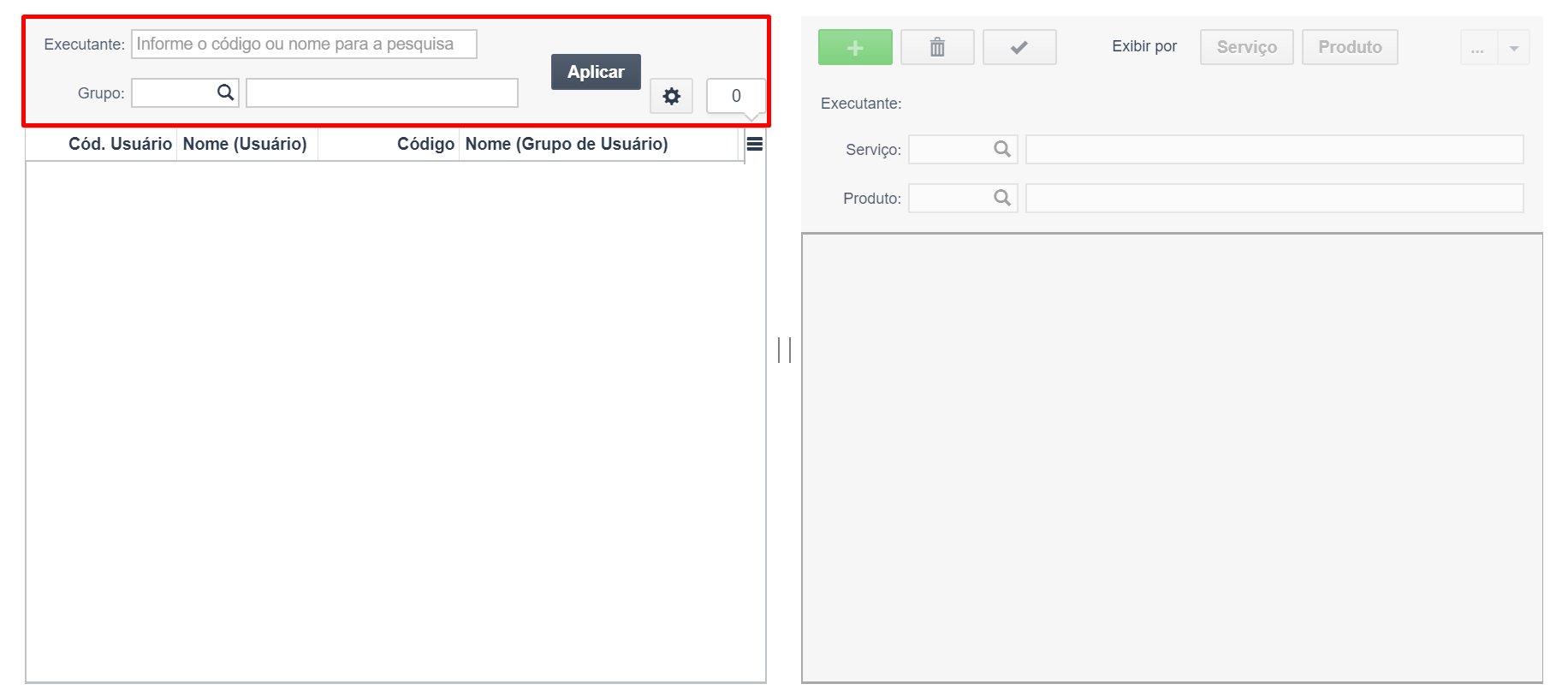1568x696 pixels.
Task: Click the filter counter showing 0
Action: coord(736,96)
